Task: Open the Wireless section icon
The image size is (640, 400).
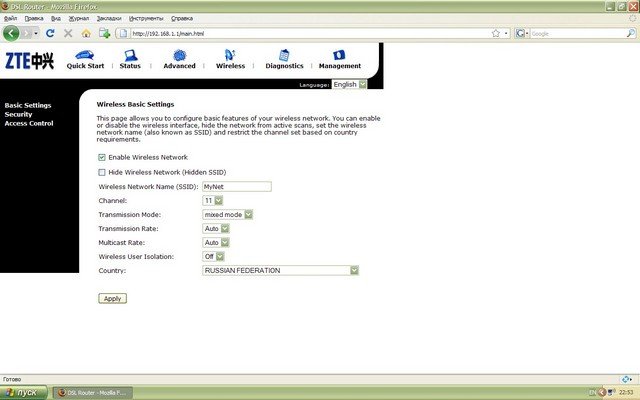Action: (230, 55)
